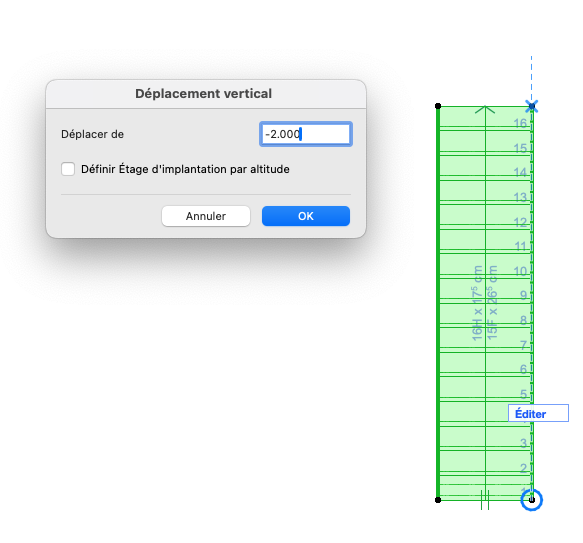The width and height of the screenshot is (583, 543).
Task: Select stair step number 7
Action: point(524,345)
